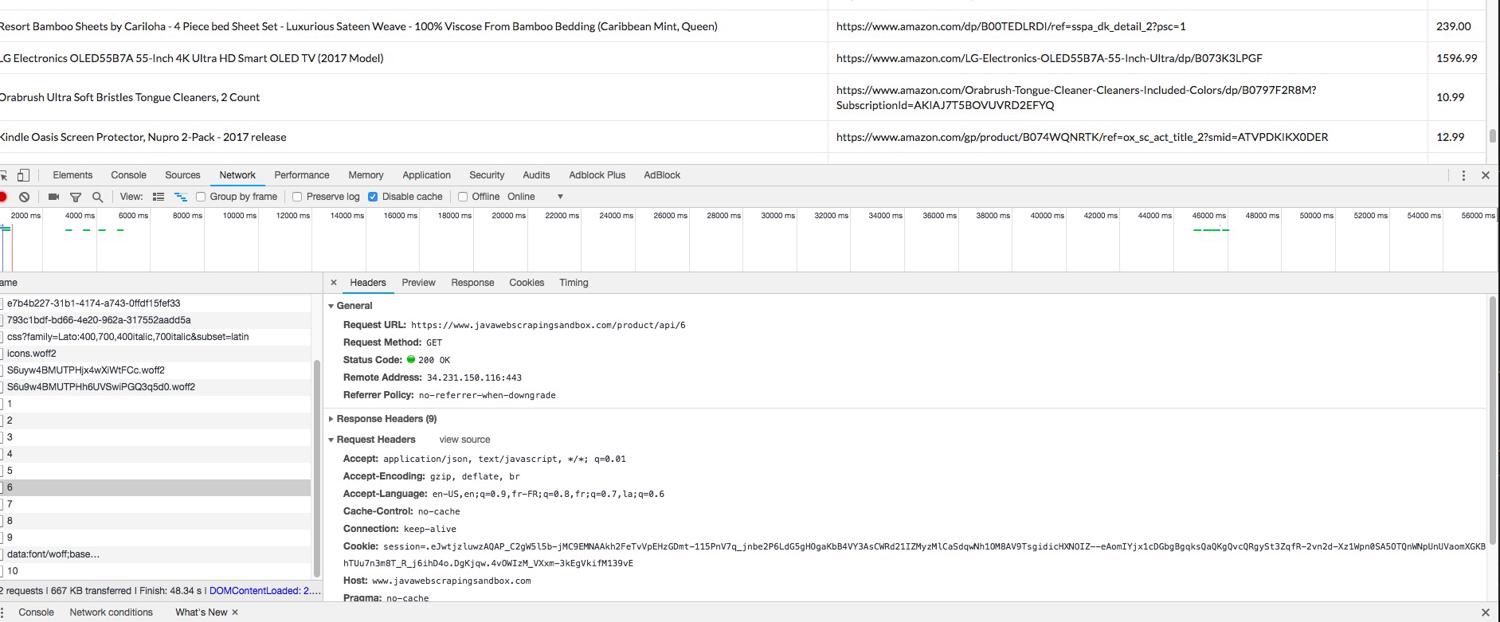The width and height of the screenshot is (1500, 622).
Task: Click the Kindle Oasis Screen Protector URL
Action: 1082,137
